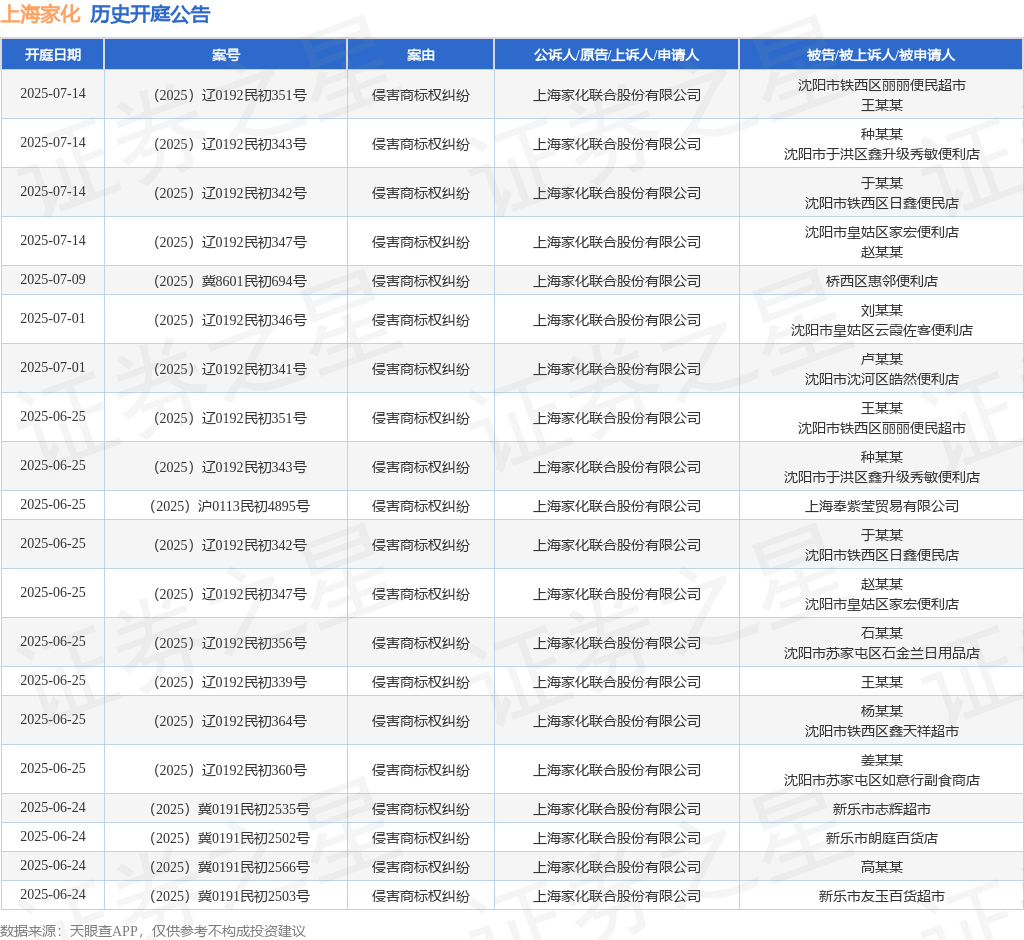Click defendant 高某某

coord(882,867)
